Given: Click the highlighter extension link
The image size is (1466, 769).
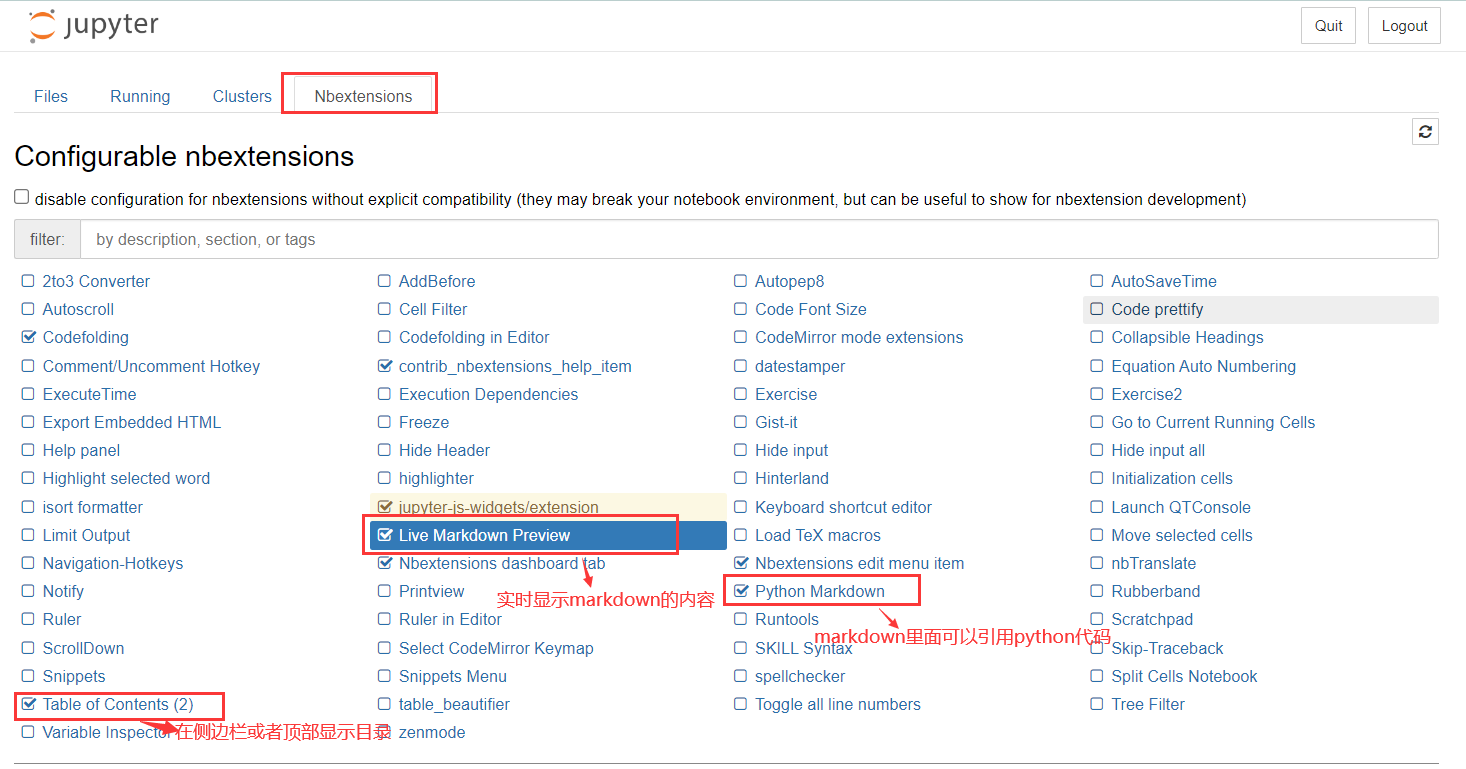Looking at the screenshot, I should tap(436, 479).
